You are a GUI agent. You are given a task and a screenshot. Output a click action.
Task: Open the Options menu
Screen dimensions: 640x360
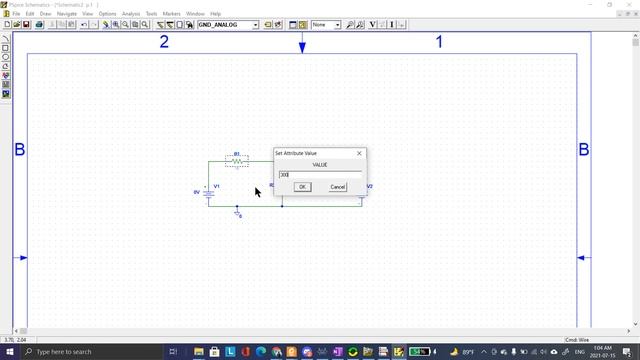click(x=107, y=14)
